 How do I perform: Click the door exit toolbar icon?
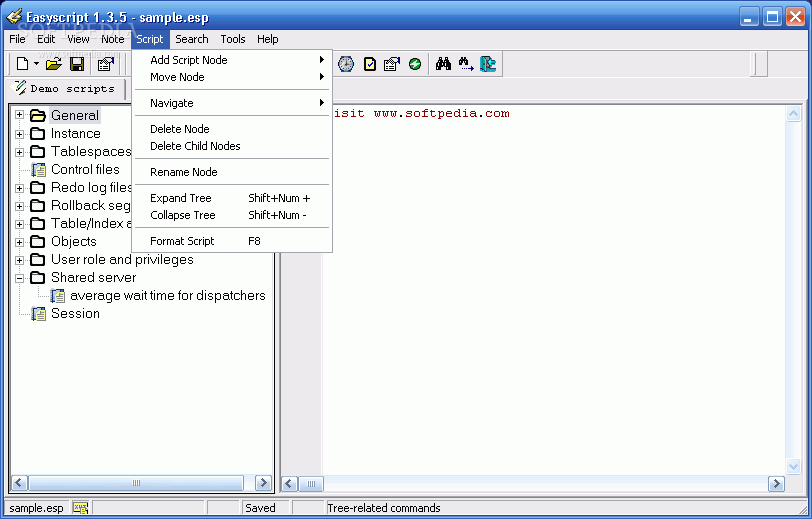click(x=488, y=64)
